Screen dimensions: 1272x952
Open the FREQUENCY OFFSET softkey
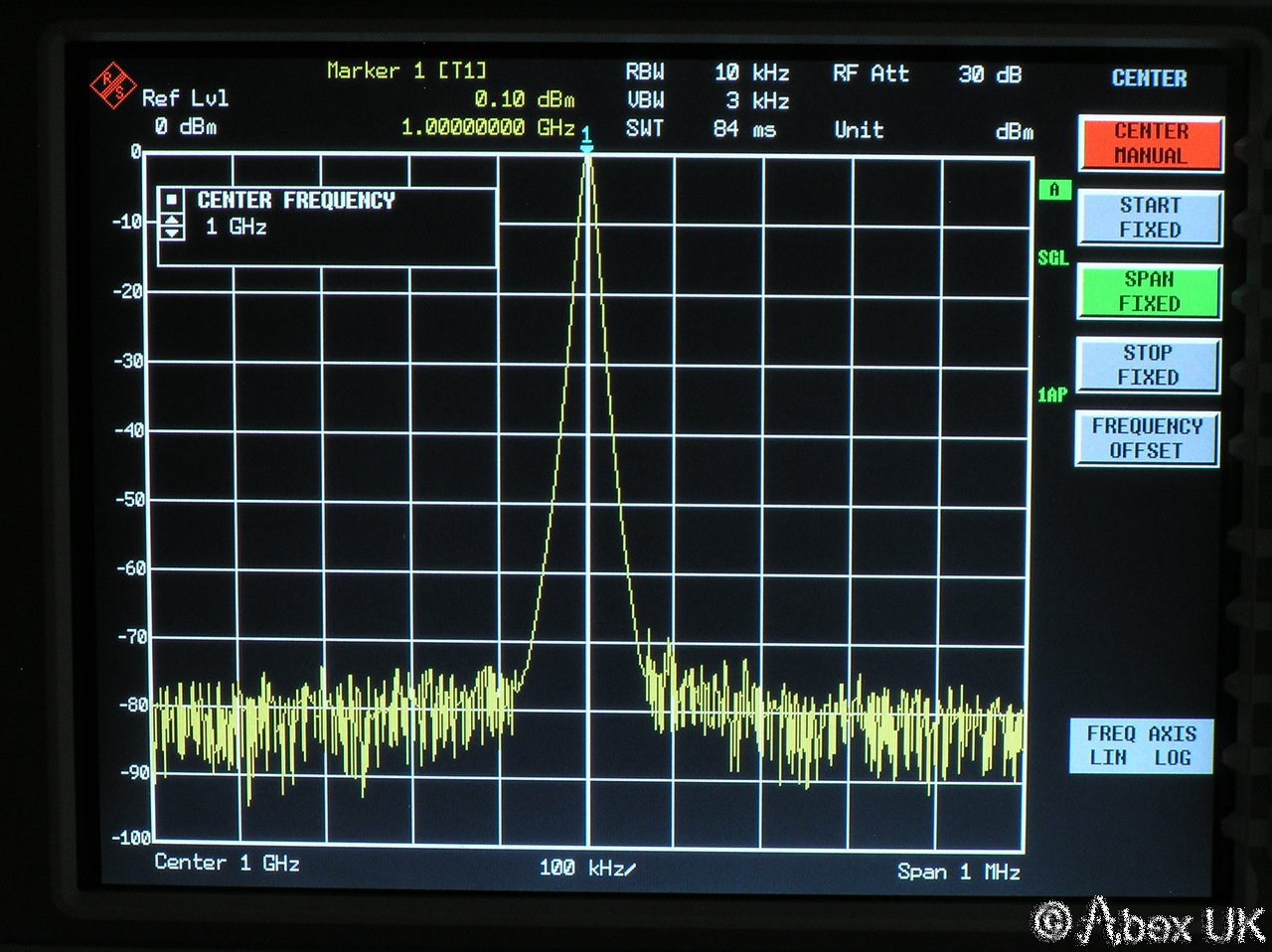[x=1147, y=438]
